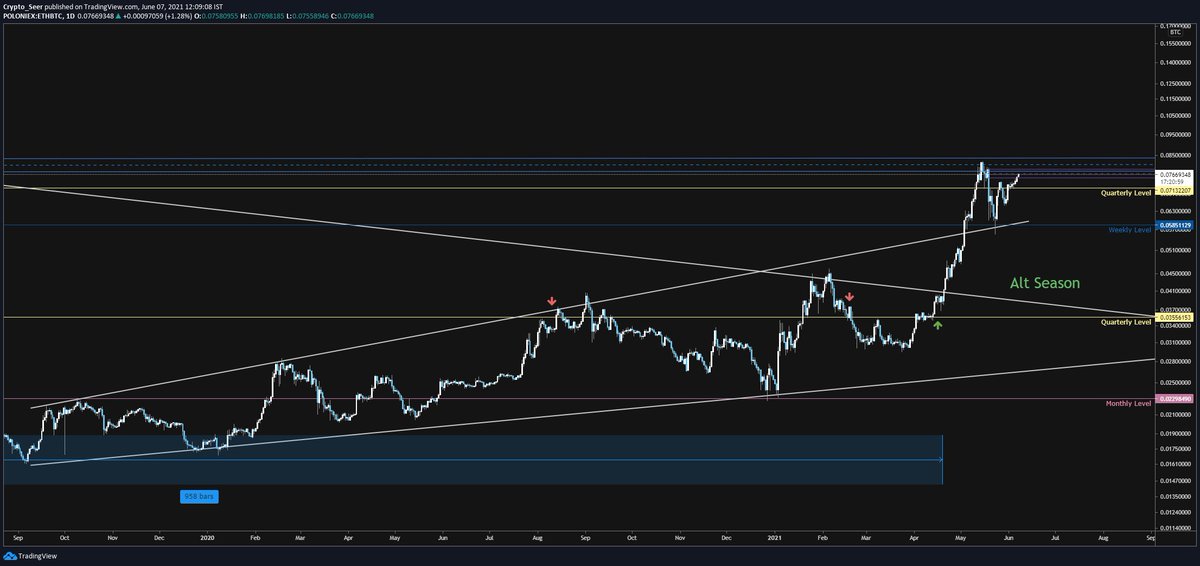Screen dimensions: 1200x566
Task: Click the 0.01900000 price axis label
Action: pos(1175,434)
